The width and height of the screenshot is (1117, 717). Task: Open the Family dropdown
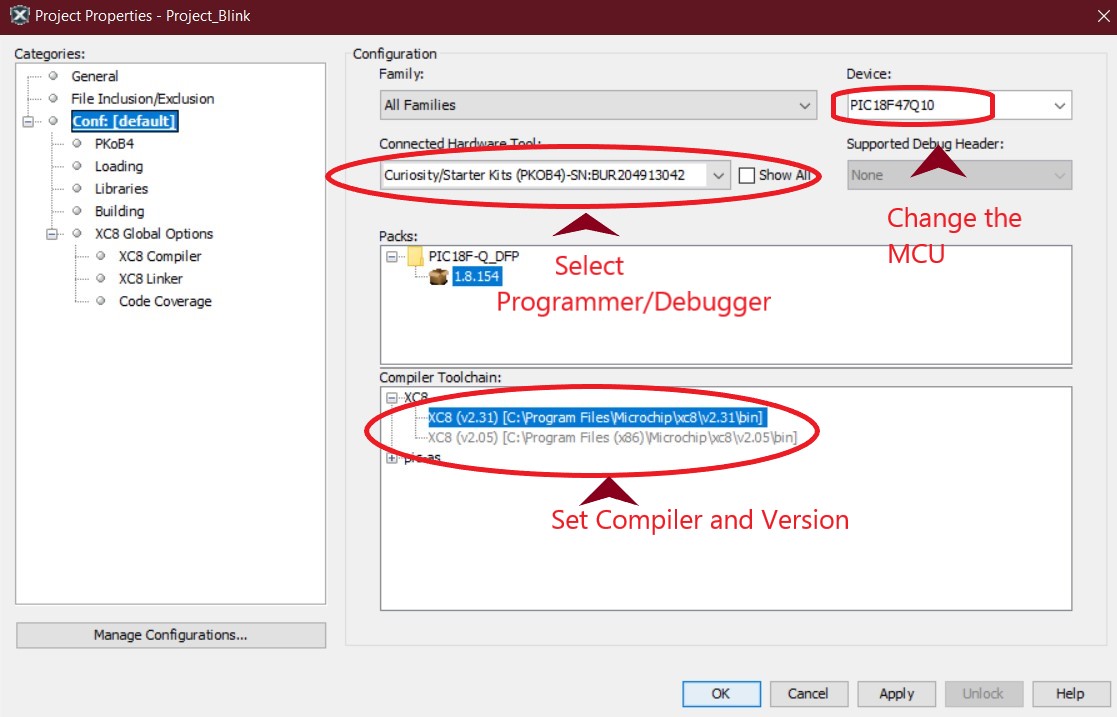point(806,105)
